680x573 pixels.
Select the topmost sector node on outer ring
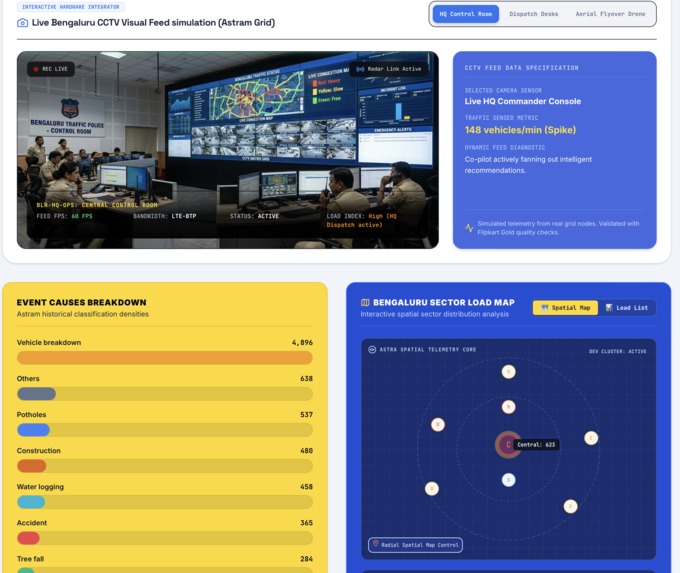pos(508,372)
